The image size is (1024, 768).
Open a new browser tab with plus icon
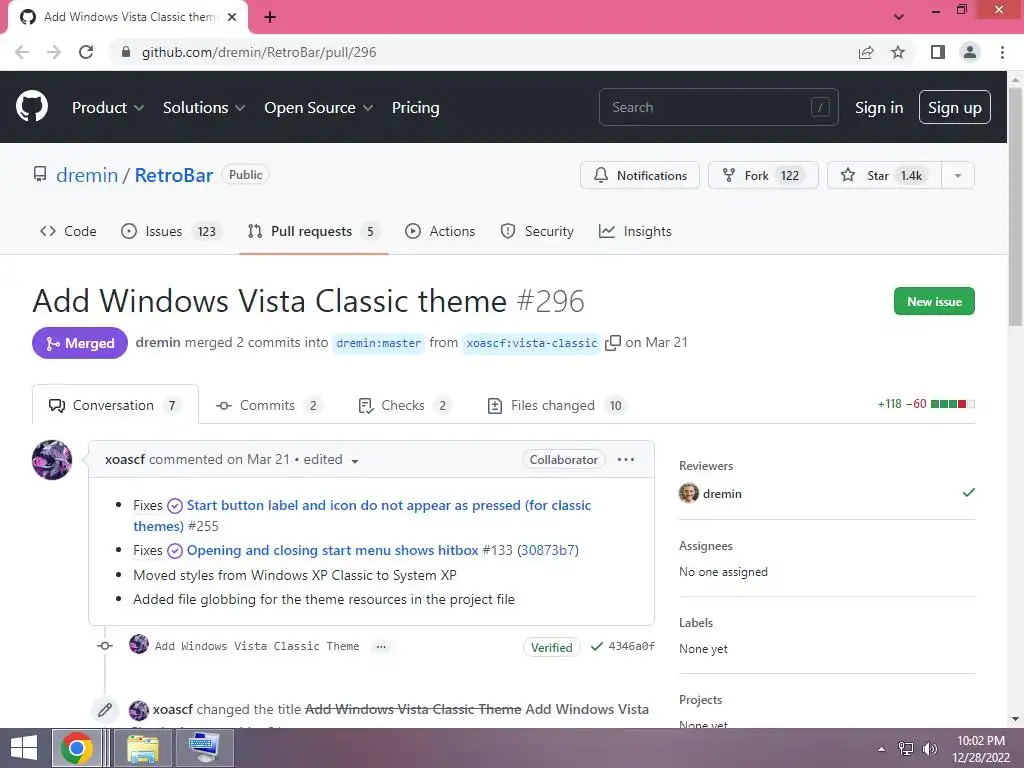coord(270,17)
